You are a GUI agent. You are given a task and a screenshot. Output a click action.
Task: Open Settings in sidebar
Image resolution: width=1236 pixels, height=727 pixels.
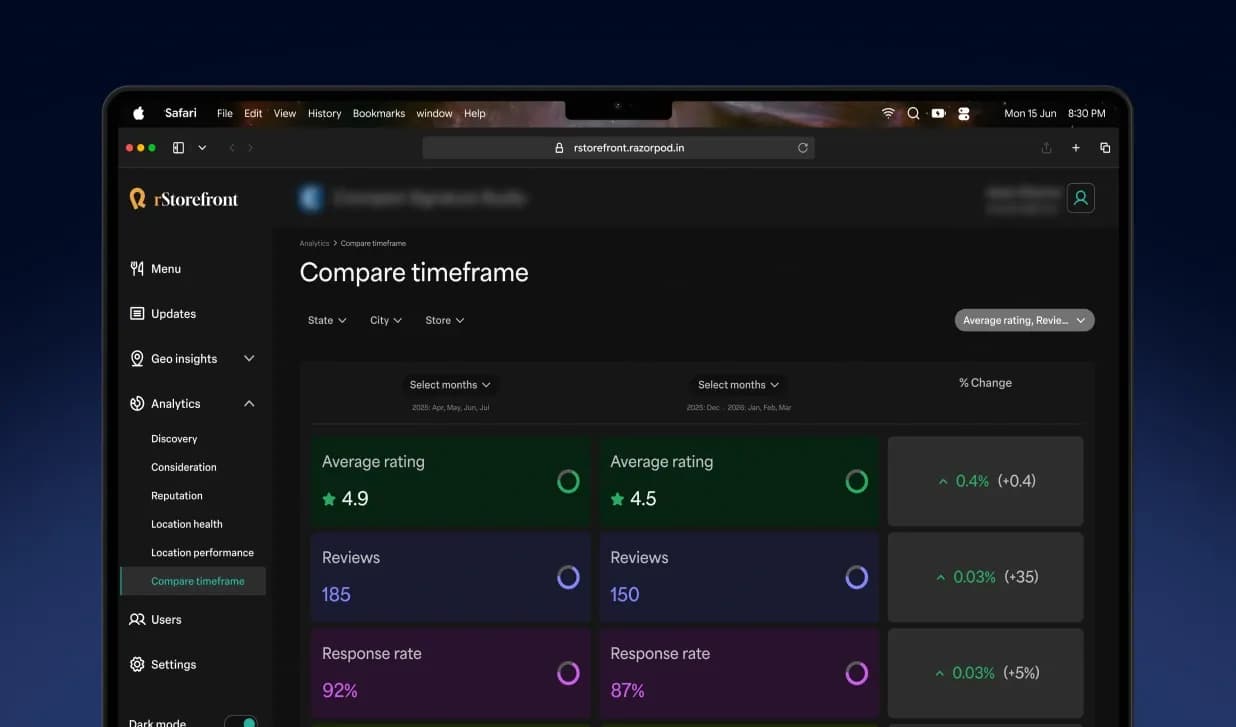click(x=163, y=665)
